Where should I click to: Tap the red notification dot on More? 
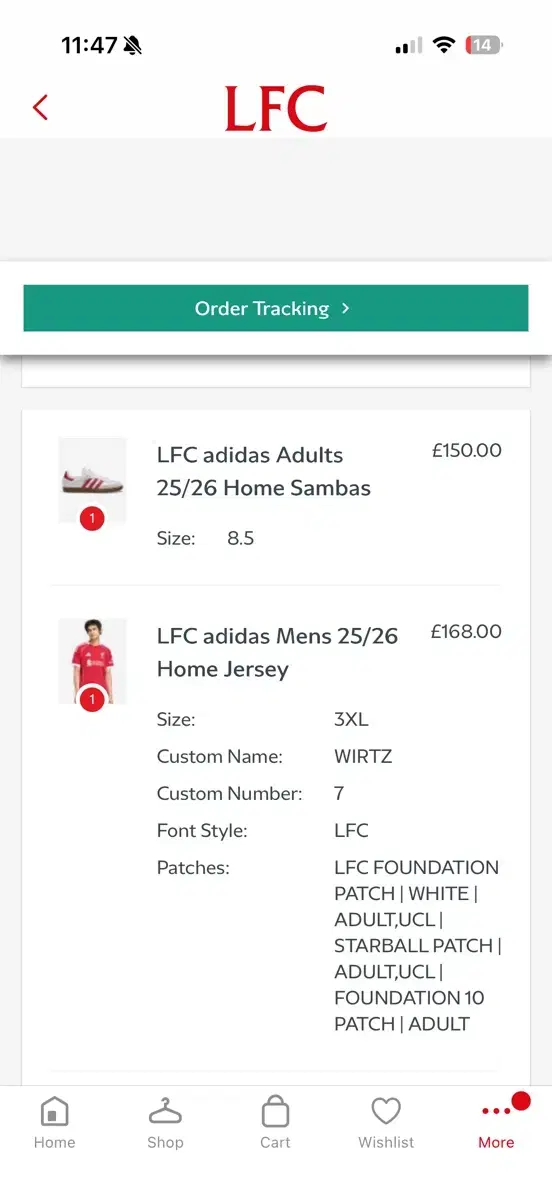click(520, 1101)
